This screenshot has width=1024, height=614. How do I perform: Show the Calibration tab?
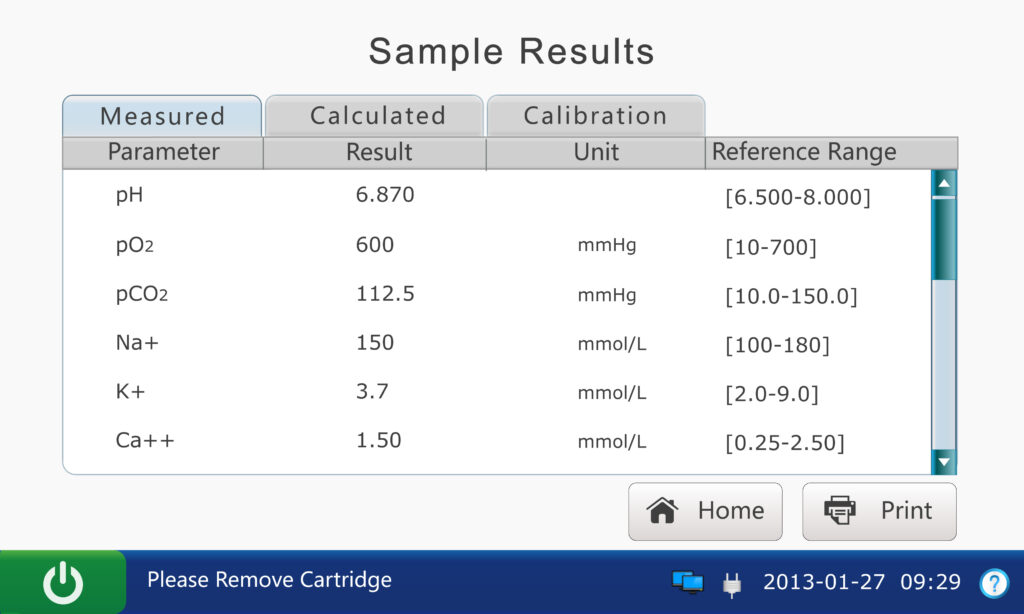point(595,116)
